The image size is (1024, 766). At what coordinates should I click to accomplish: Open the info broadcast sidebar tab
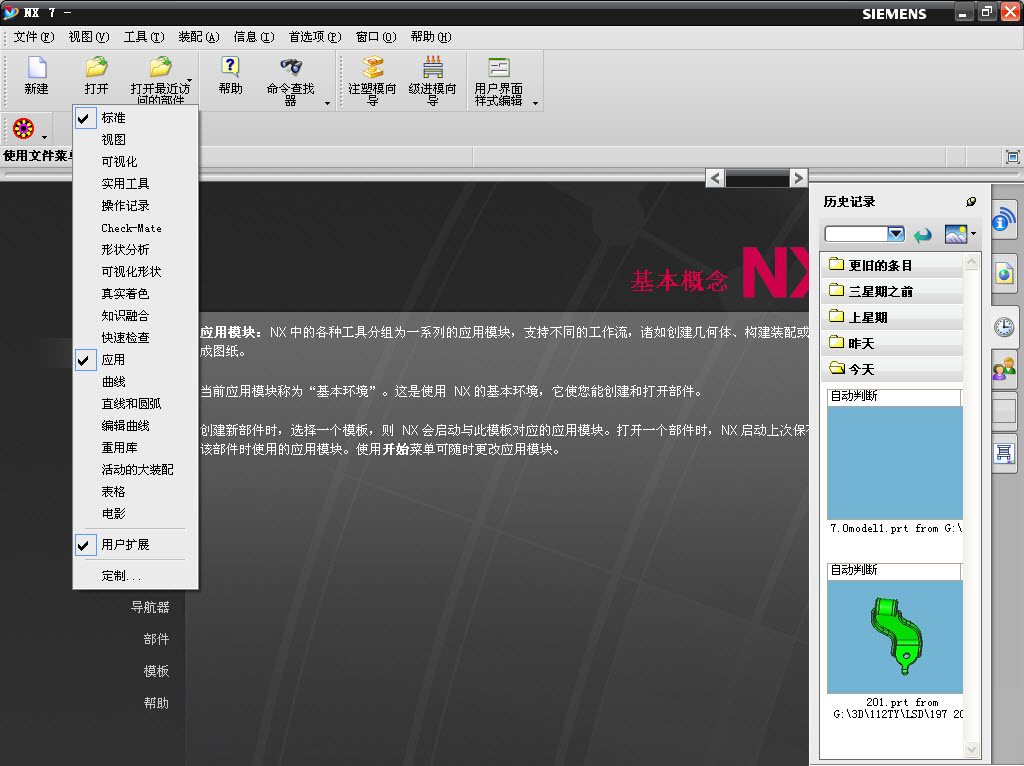pyautogui.click(x=1004, y=219)
